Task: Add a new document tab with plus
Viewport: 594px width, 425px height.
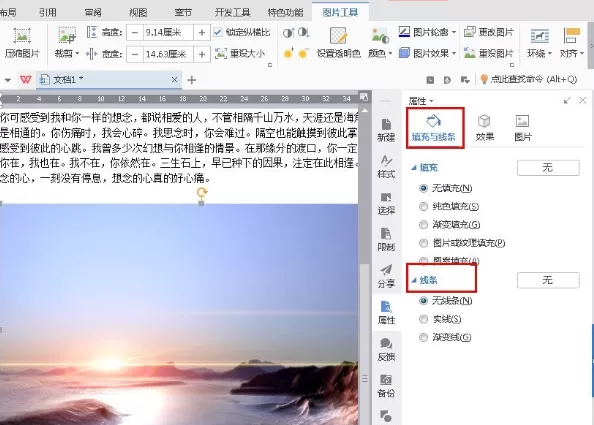Action: pos(192,80)
